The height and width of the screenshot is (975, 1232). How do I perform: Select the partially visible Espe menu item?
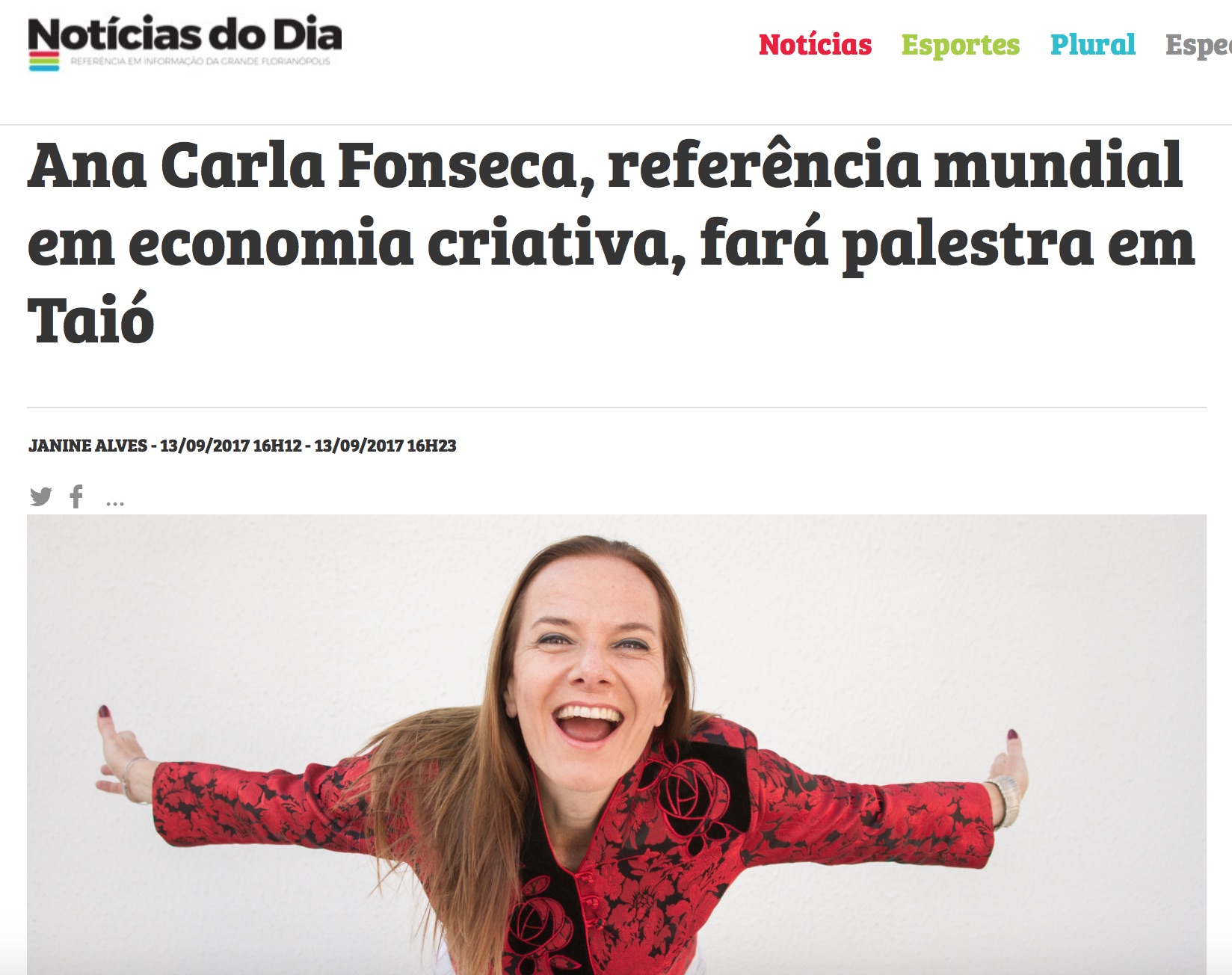coord(1198,46)
